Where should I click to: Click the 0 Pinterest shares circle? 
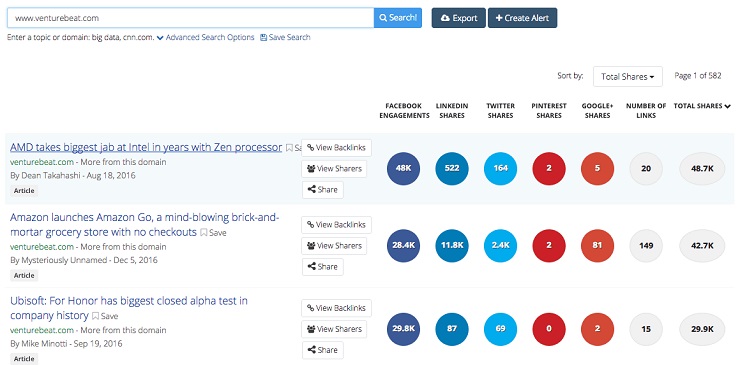549,329
